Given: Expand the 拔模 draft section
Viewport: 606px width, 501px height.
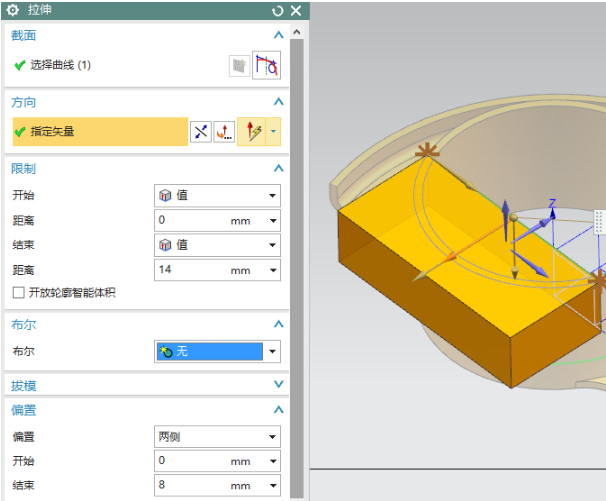Looking at the screenshot, I should [279, 385].
